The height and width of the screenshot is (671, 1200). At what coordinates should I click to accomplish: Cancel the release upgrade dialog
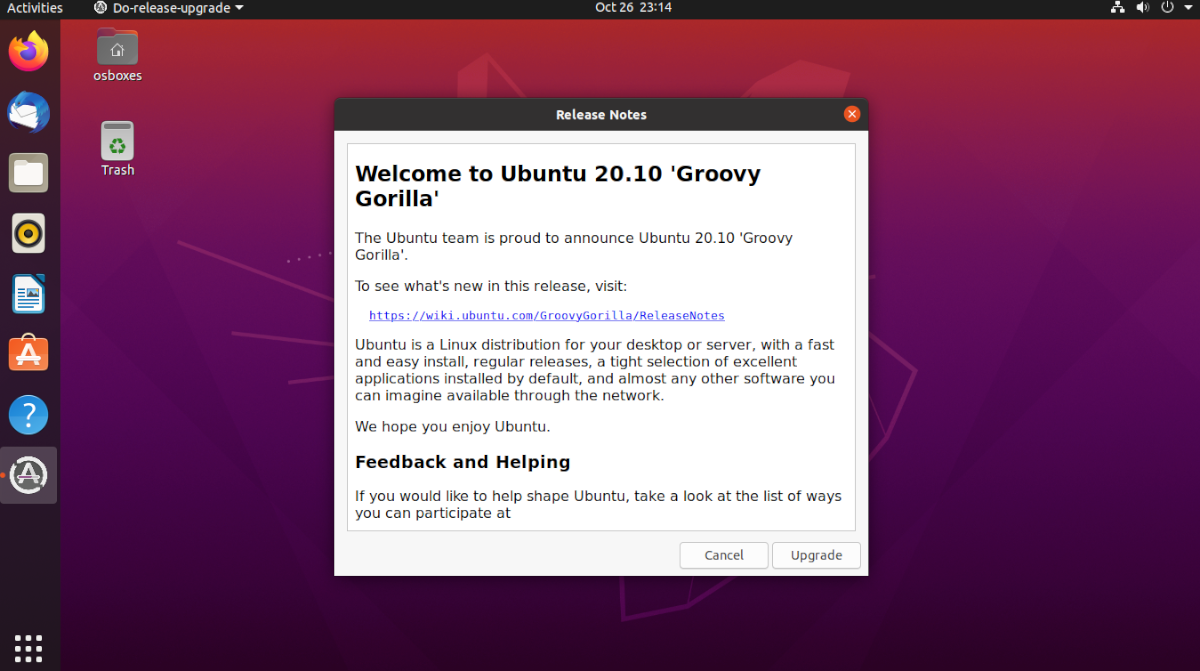point(724,555)
